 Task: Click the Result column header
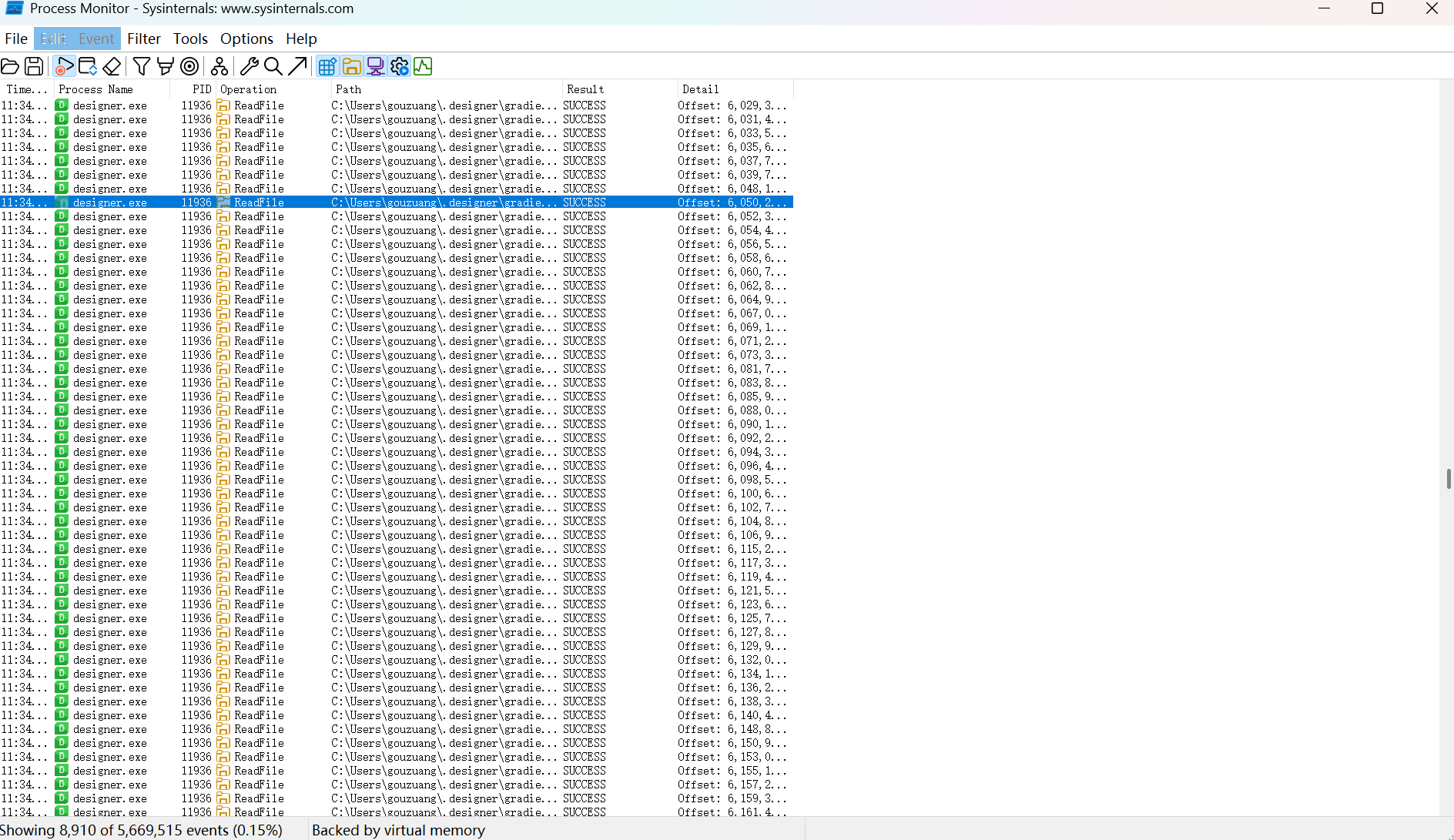(585, 89)
